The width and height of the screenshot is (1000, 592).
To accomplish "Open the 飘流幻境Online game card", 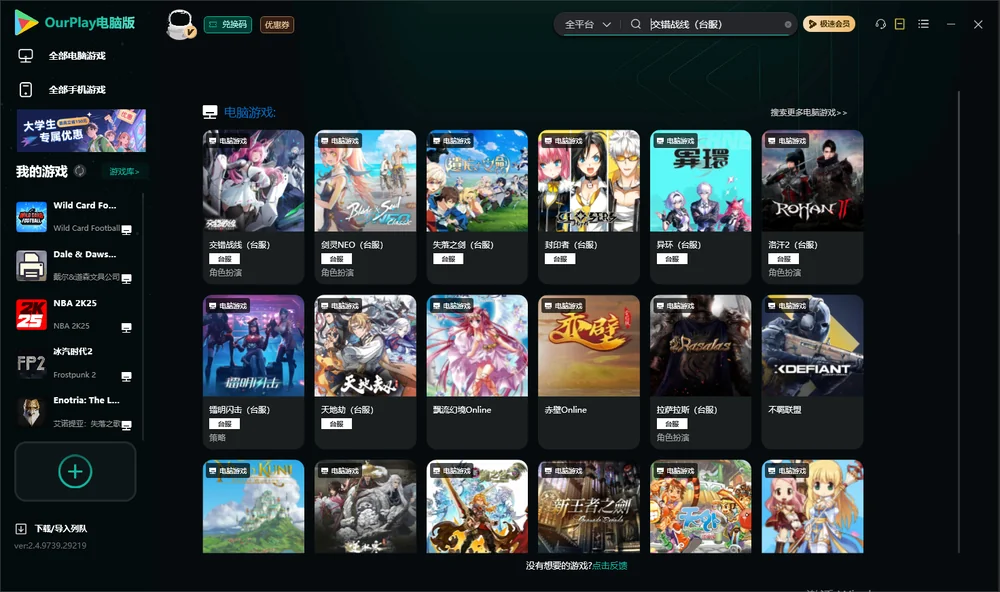I will [477, 371].
